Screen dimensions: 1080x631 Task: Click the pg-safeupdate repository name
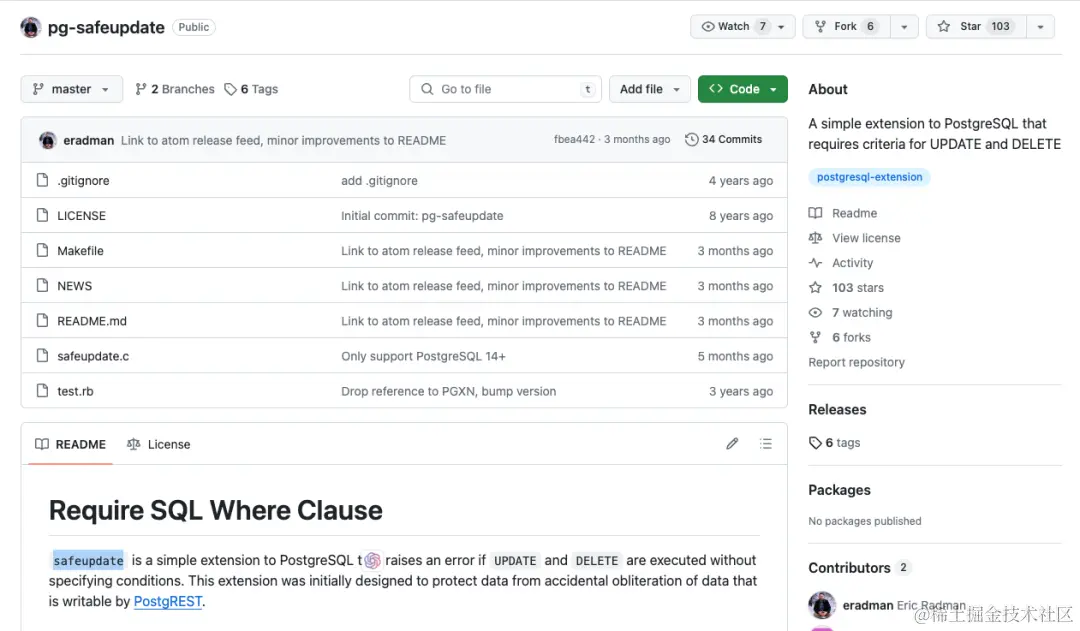106,28
